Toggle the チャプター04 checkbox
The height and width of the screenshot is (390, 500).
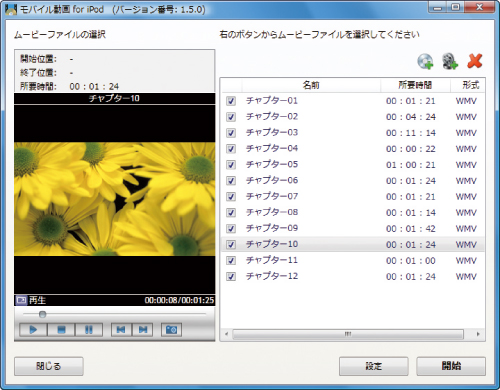(231, 149)
